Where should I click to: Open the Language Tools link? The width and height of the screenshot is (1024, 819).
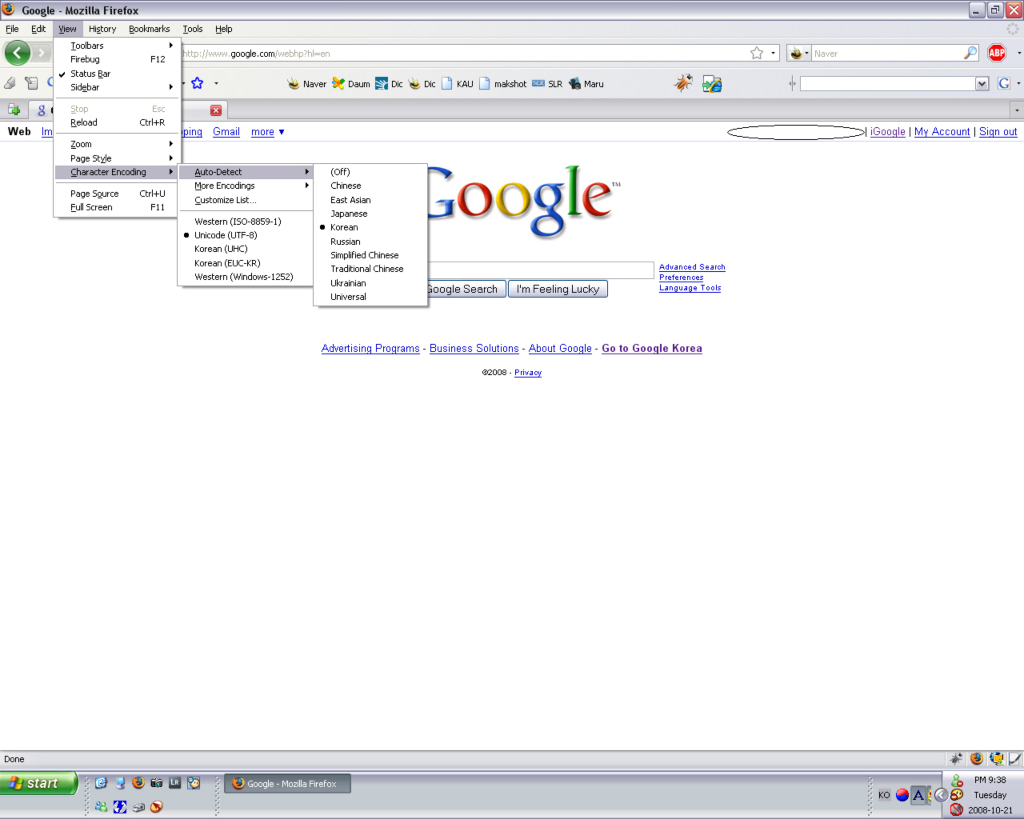pos(690,288)
